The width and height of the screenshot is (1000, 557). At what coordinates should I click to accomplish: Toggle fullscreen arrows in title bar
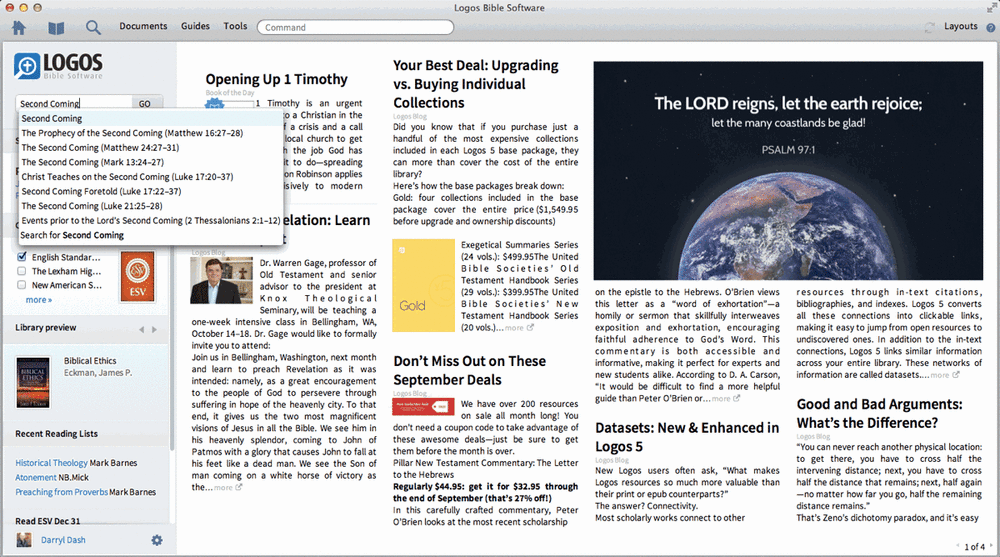tap(991, 8)
